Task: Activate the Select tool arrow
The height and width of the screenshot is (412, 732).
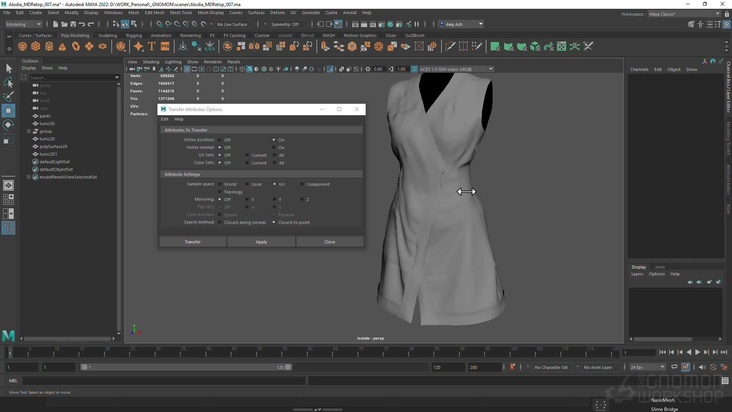Action: (8, 69)
